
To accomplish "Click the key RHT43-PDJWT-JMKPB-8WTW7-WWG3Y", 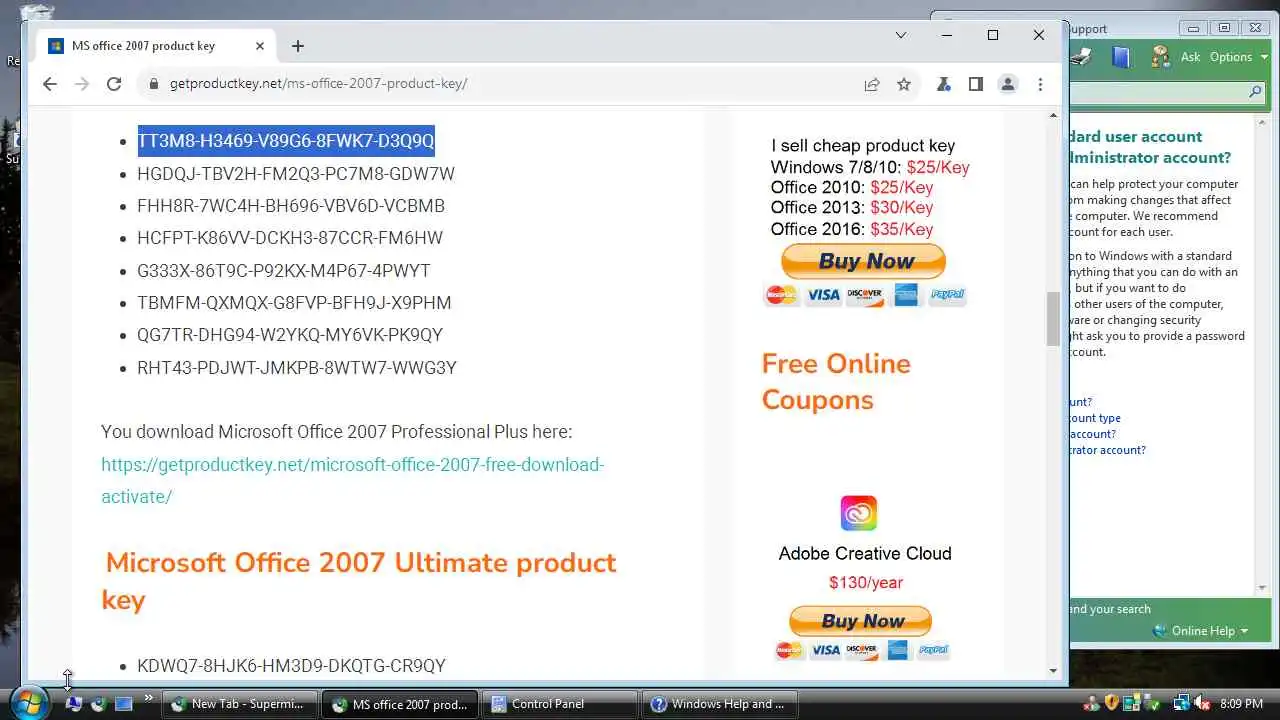I will click(297, 368).
